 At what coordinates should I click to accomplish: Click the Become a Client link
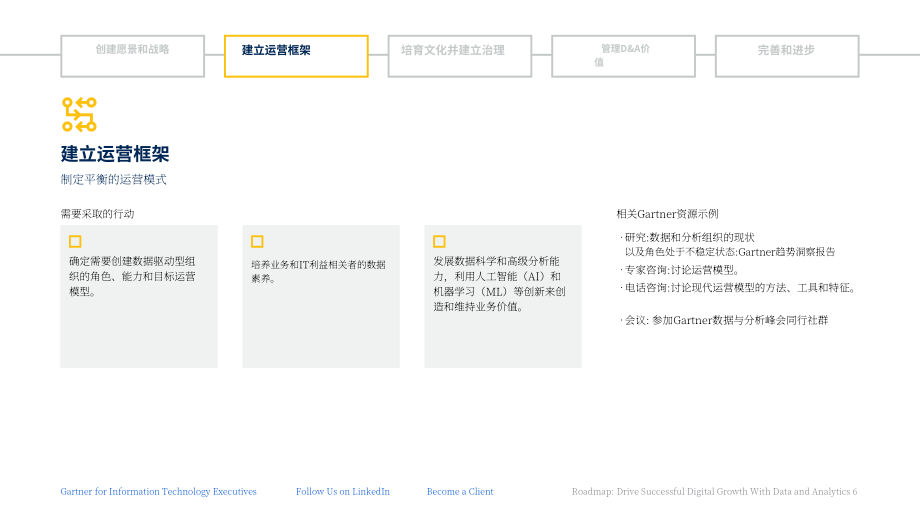point(460,492)
